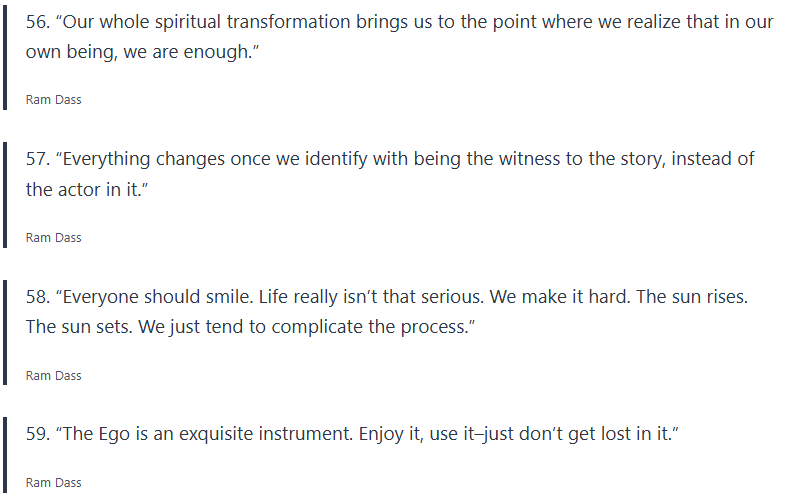Click the number 57 starting the second quote
The height and width of the screenshot is (498, 808).
click(36, 159)
